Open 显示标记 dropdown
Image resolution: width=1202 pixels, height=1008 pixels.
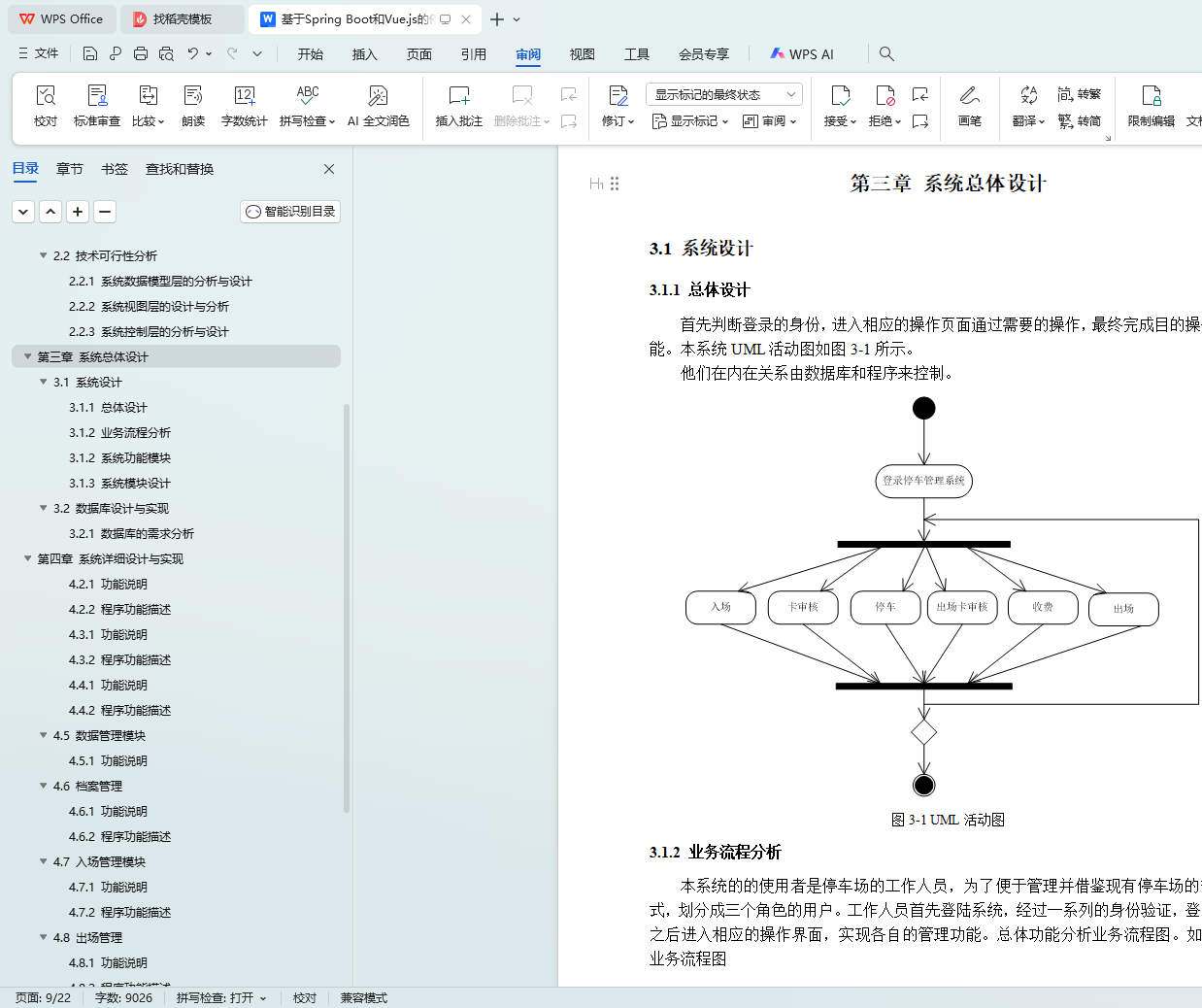point(690,121)
